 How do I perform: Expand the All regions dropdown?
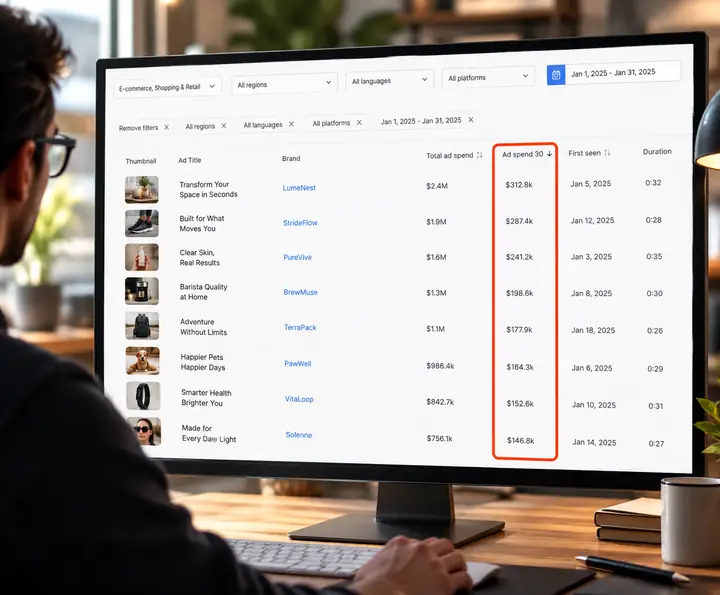[284, 84]
